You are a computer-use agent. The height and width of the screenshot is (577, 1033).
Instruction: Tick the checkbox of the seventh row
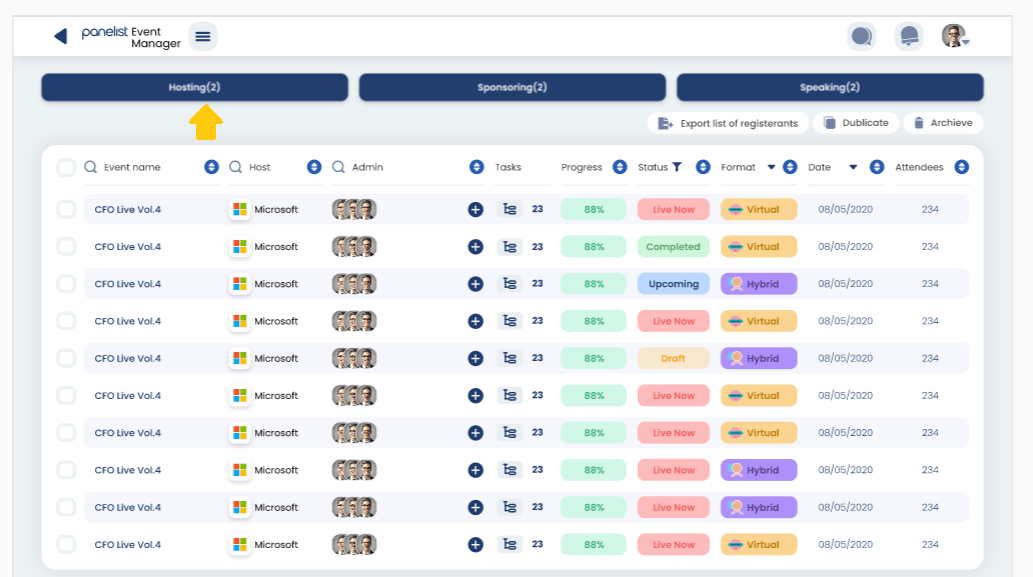point(66,433)
